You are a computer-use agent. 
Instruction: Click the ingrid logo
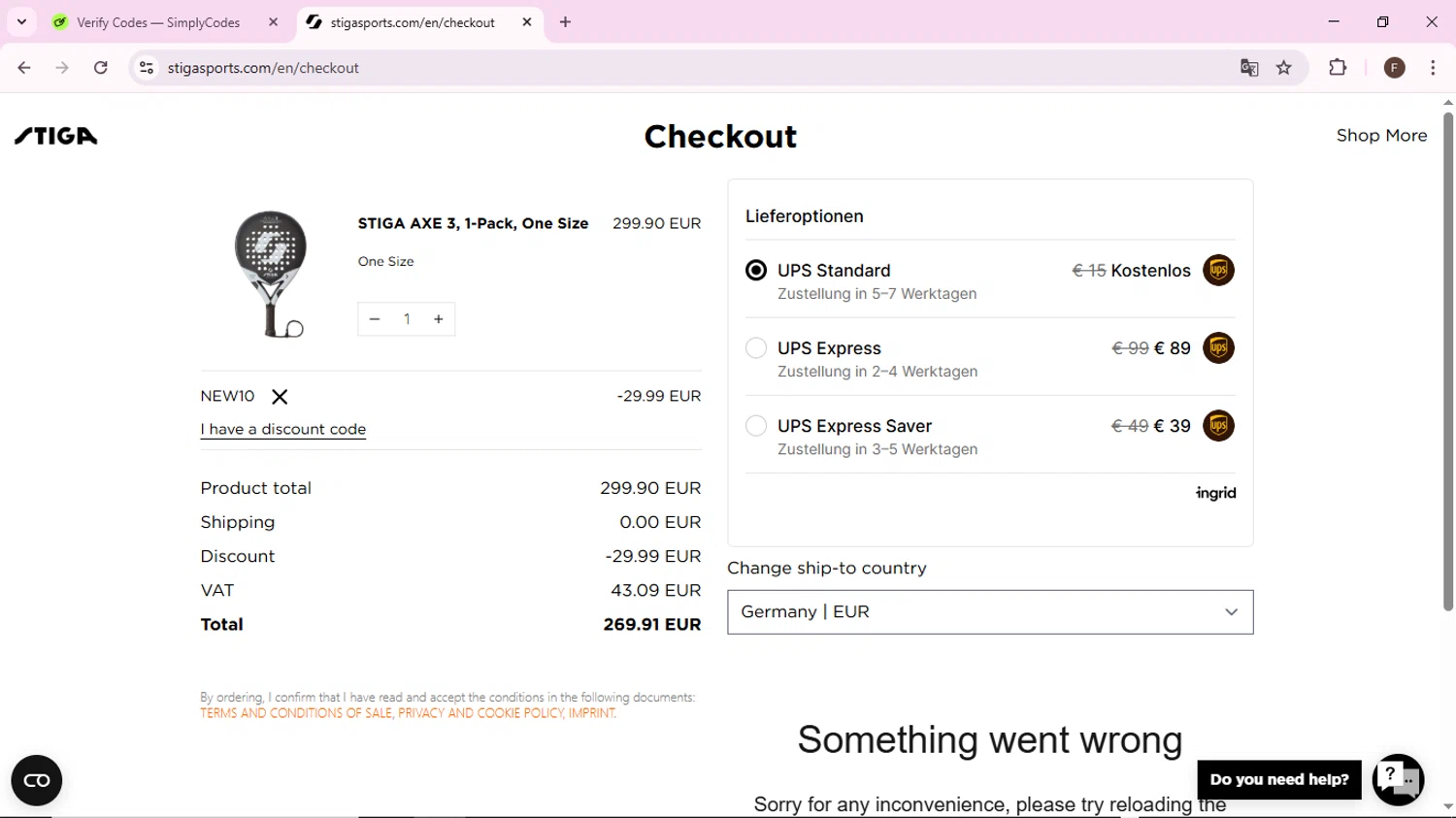click(x=1215, y=493)
